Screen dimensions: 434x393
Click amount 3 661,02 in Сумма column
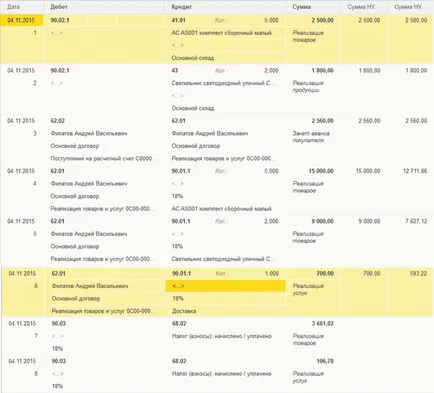click(322, 324)
